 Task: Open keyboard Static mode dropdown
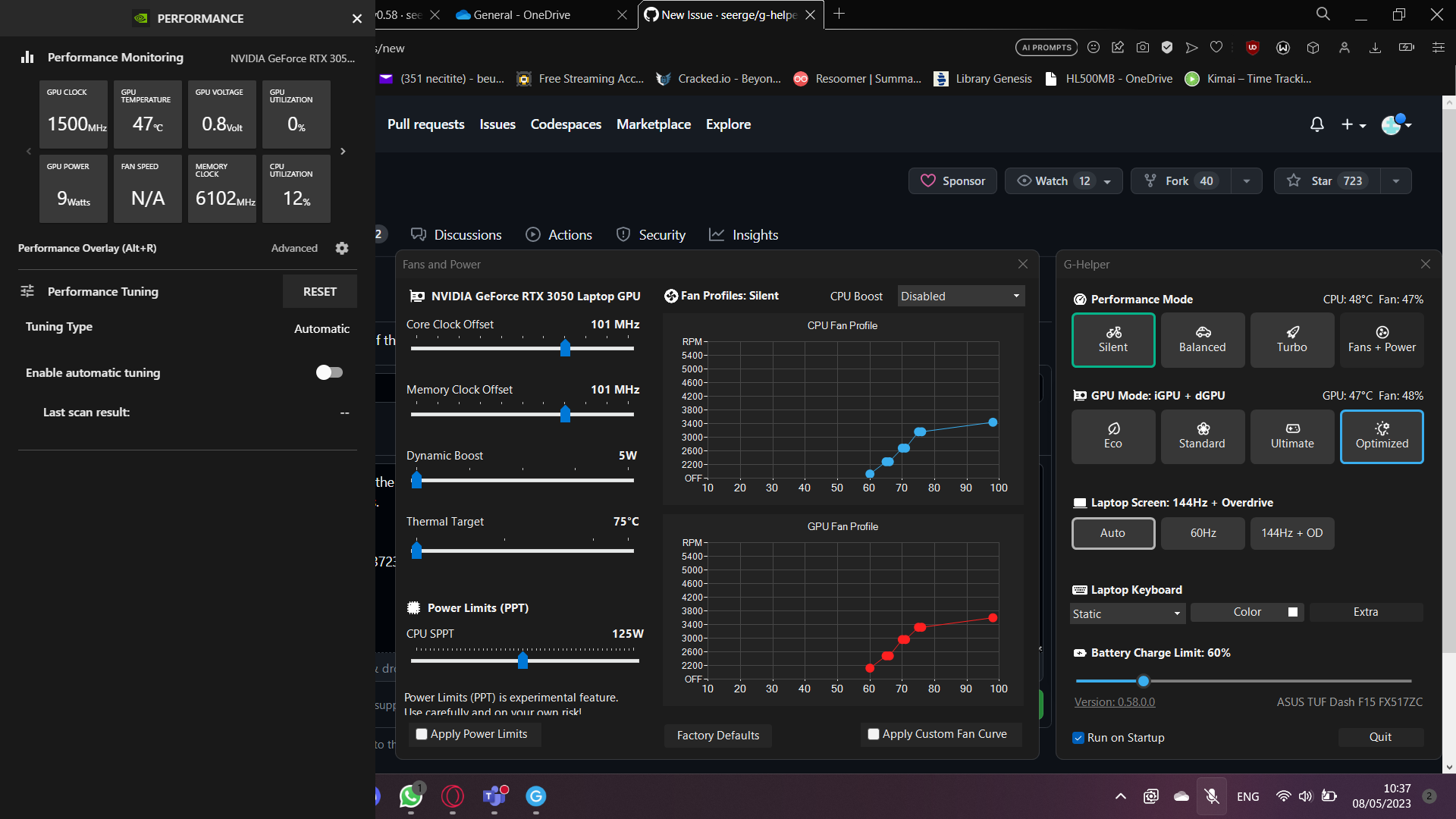[1127, 613]
